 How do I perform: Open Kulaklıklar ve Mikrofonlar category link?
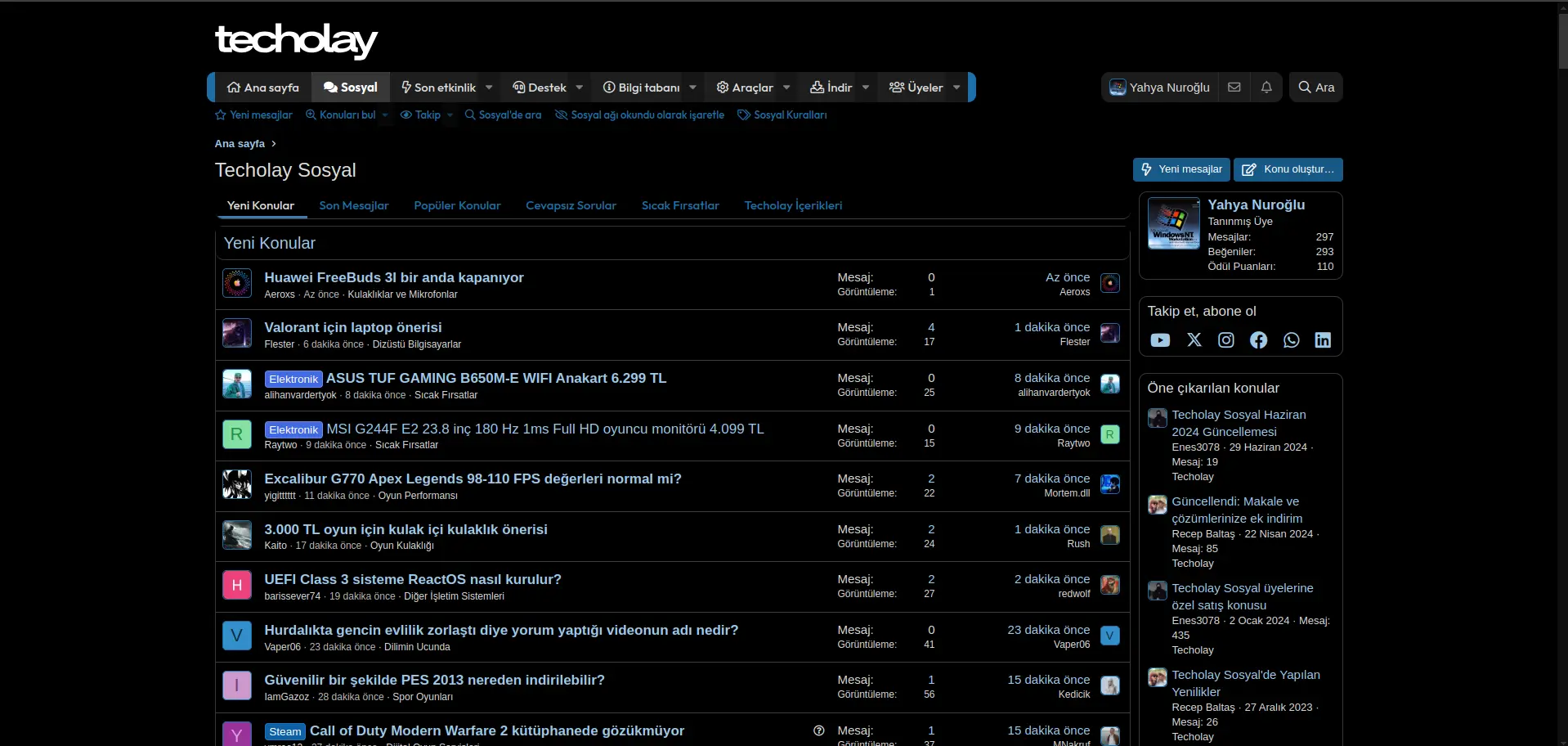pyautogui.click(x=402, y=294)
